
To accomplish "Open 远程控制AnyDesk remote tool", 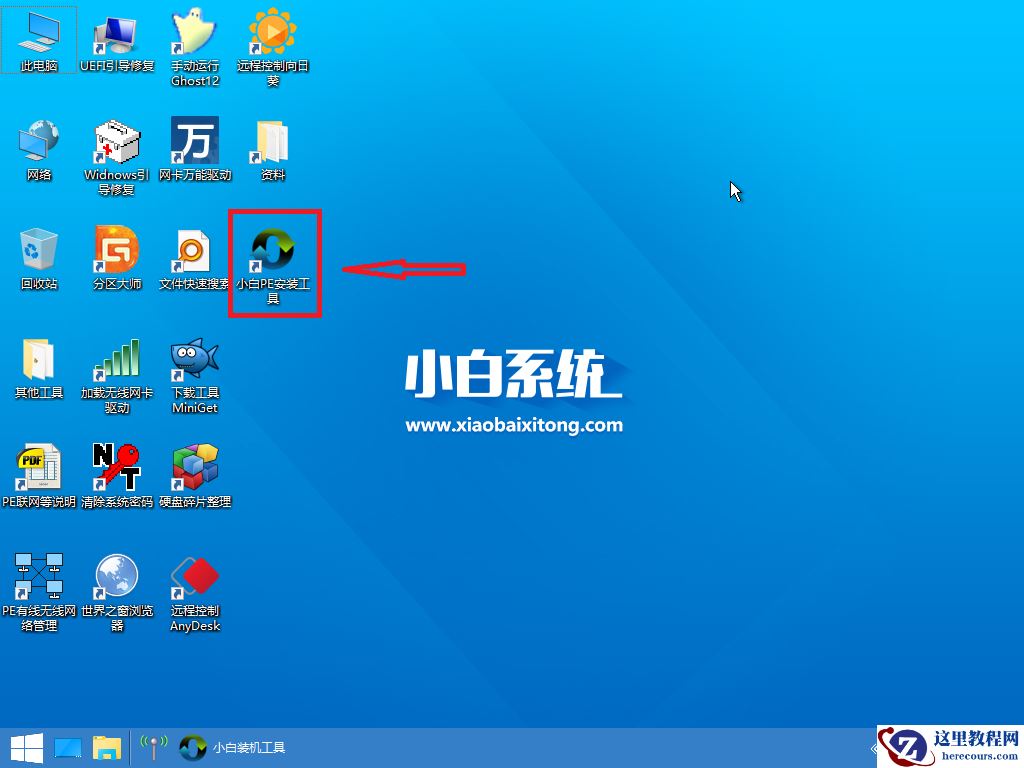I will (x=195, y=577).
